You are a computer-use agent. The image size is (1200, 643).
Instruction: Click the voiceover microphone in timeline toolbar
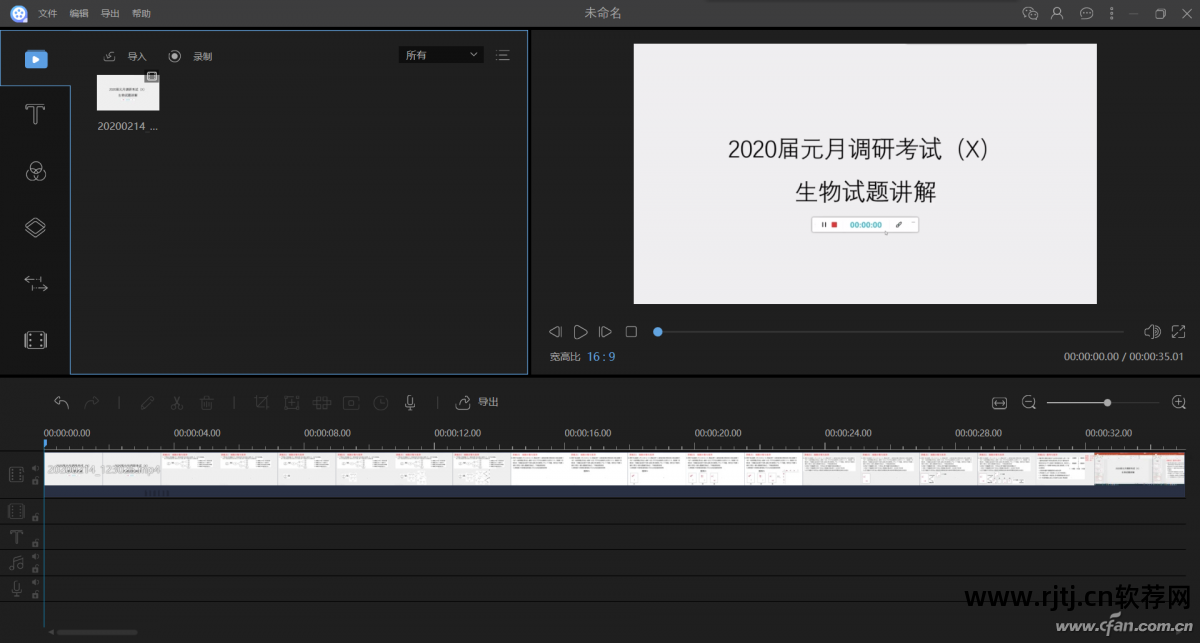click(409, 402)
